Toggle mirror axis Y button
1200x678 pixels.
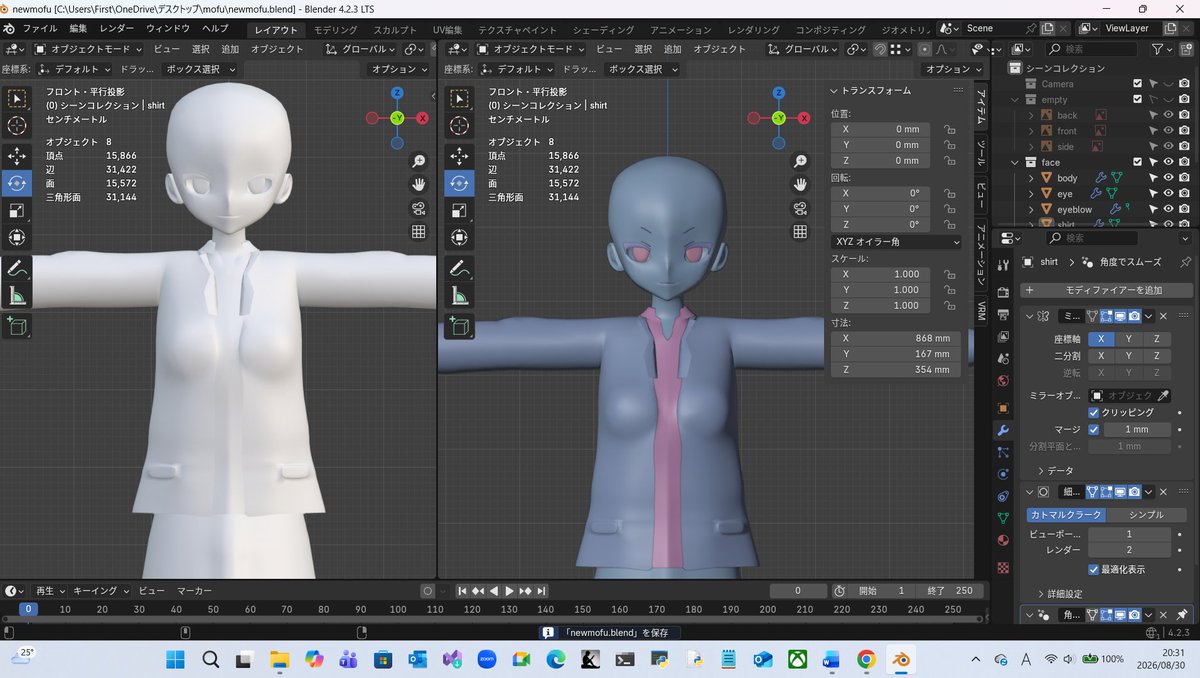pos(1129,339)
